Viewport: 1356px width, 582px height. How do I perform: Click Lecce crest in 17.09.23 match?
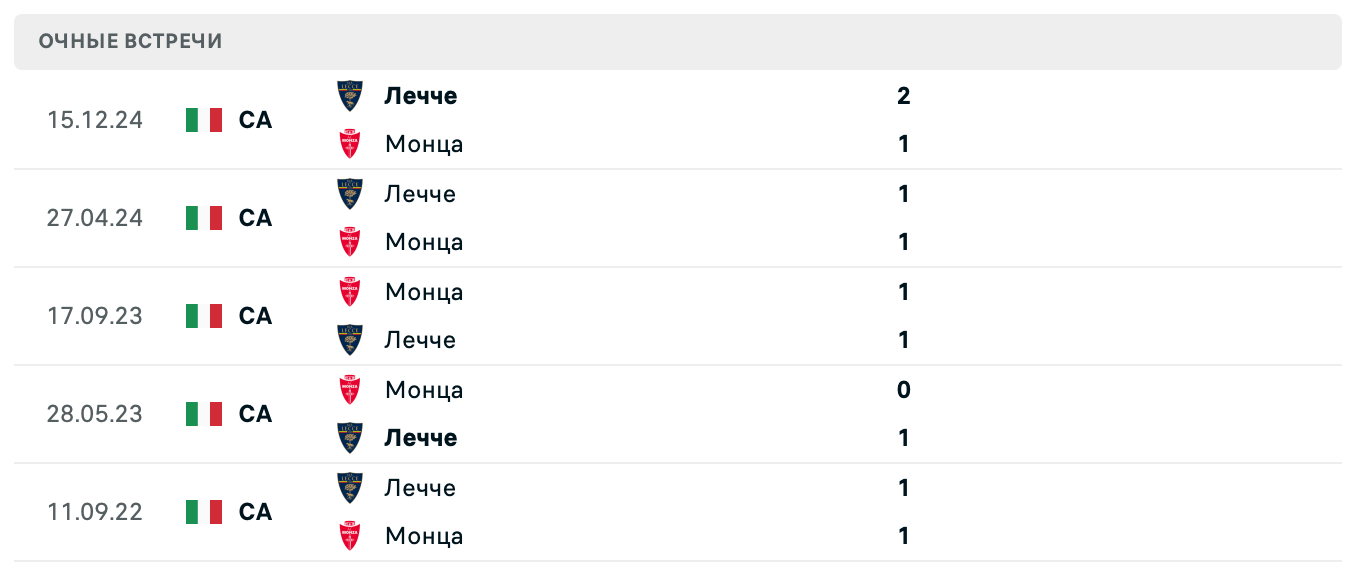click(350, 340)
